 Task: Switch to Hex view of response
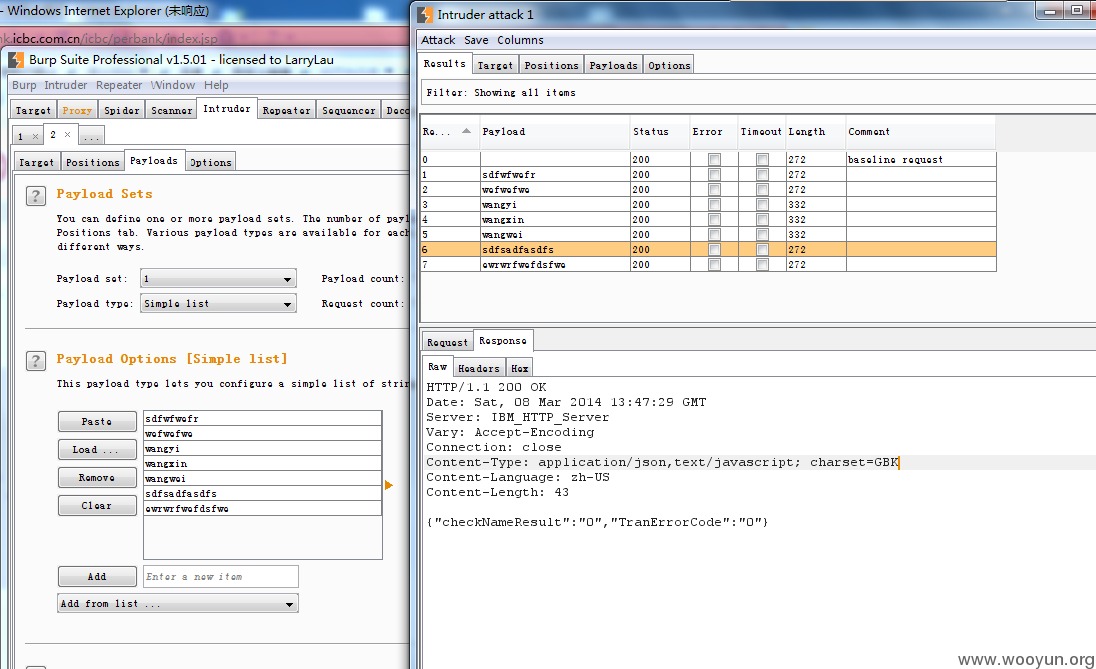[519, 368]
